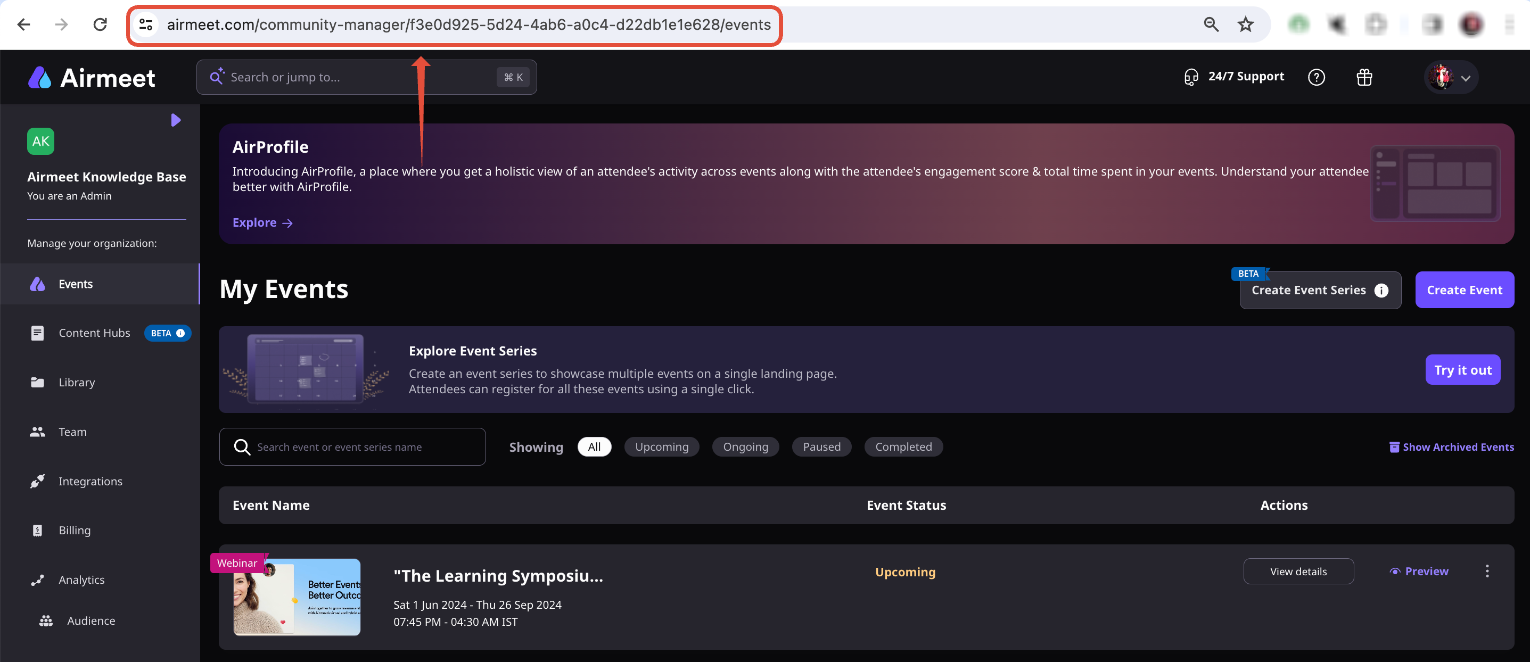Click the 24/7 Support headset link

[1233, 77]
